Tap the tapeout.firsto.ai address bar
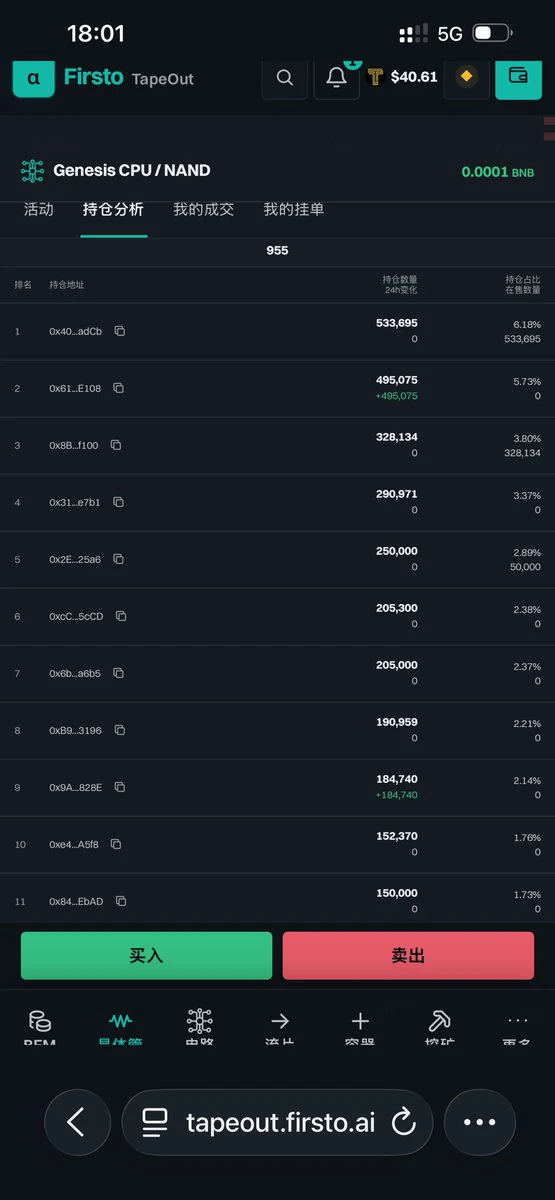The height and width of the screenshot is (1200, 555). (277, 1122)
